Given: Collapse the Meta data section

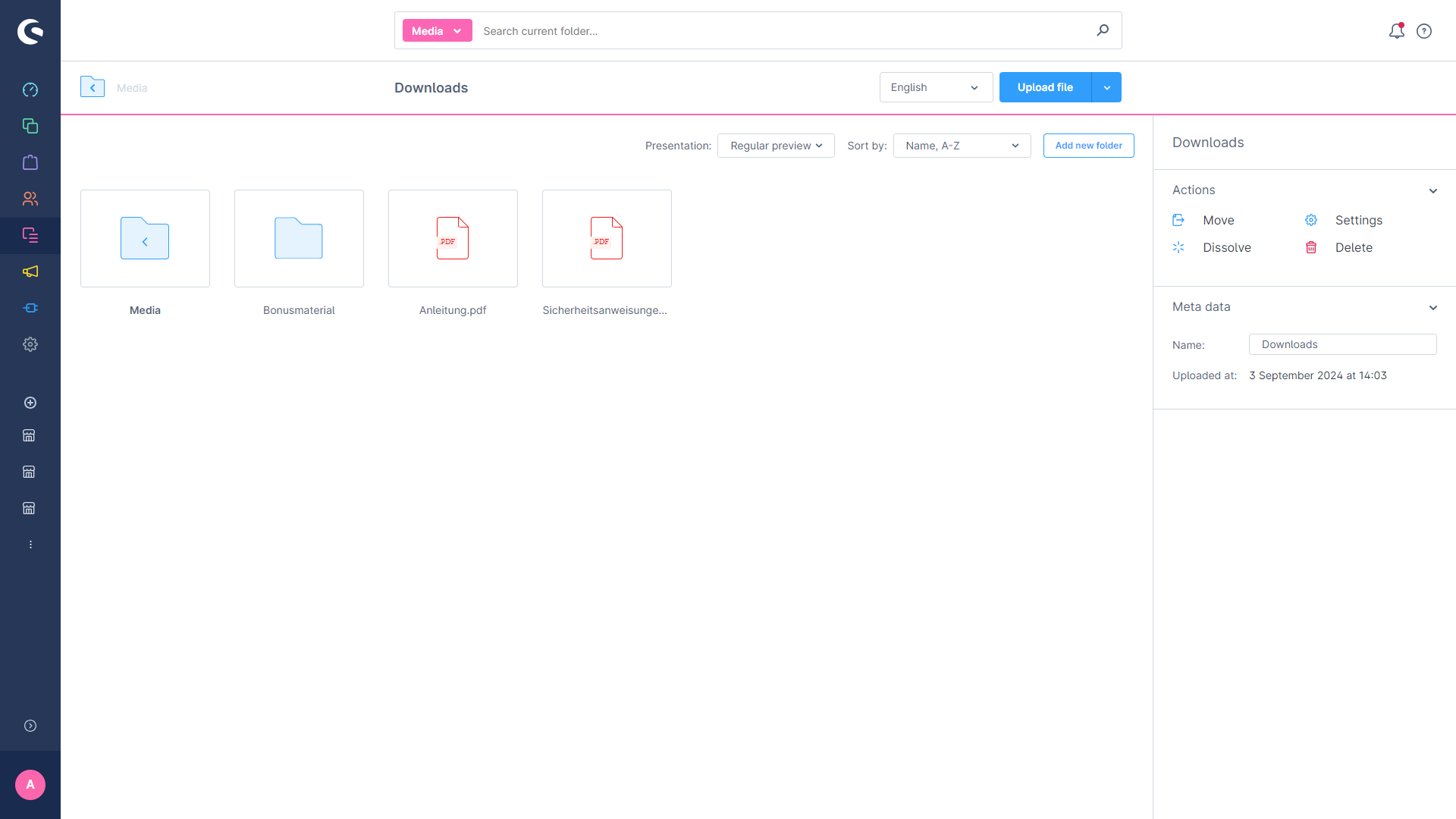Looking at the screenshot, I should [x=1433, y=307].
